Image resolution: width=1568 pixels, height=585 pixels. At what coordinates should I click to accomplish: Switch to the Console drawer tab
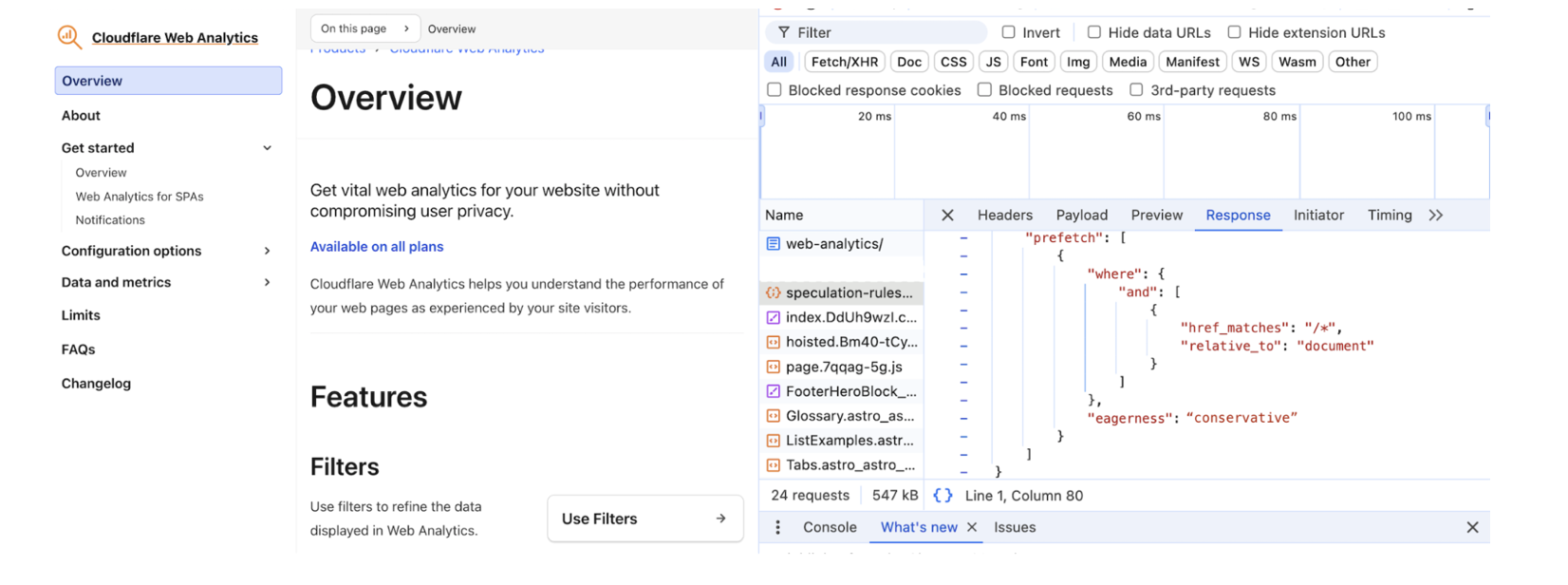(x=830, y=527)
